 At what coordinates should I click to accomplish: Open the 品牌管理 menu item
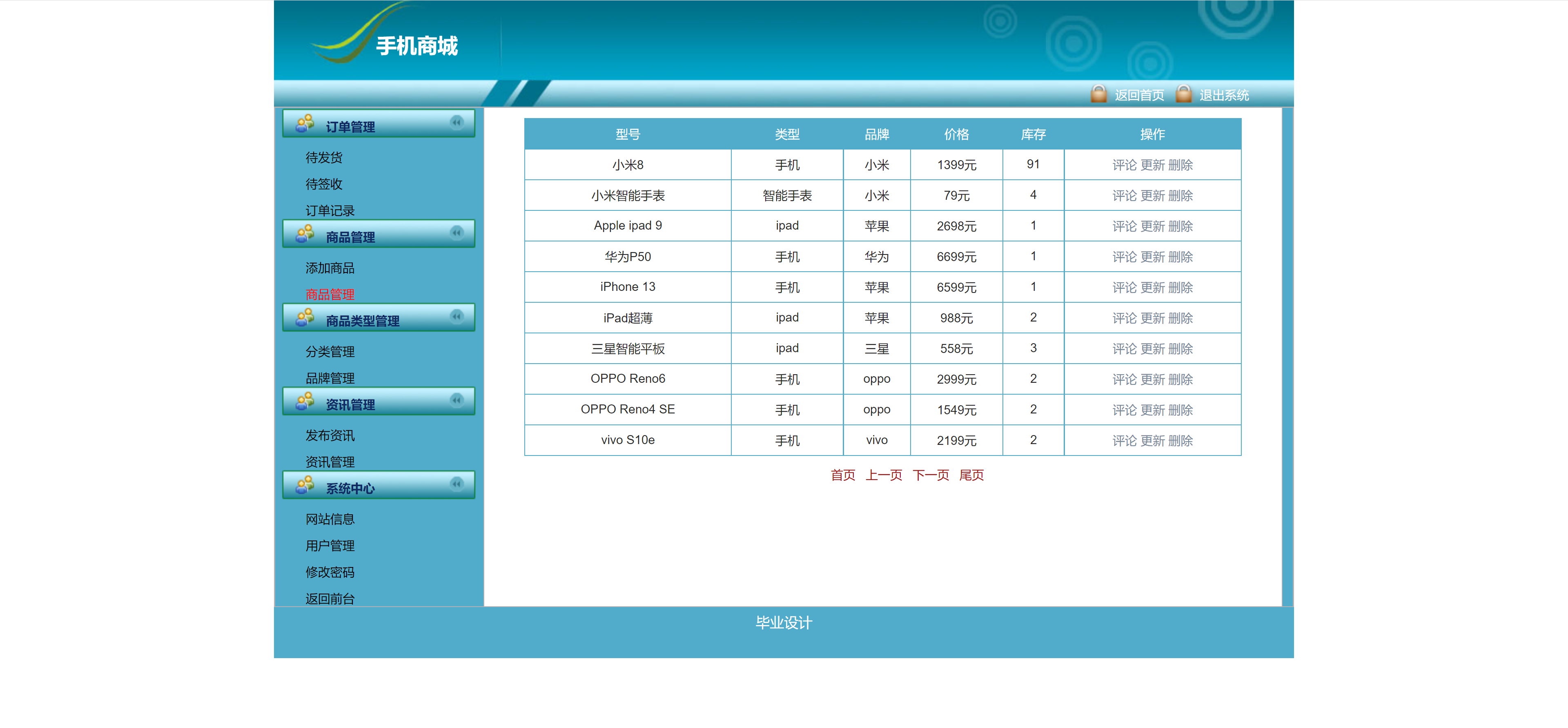(330, 378)
